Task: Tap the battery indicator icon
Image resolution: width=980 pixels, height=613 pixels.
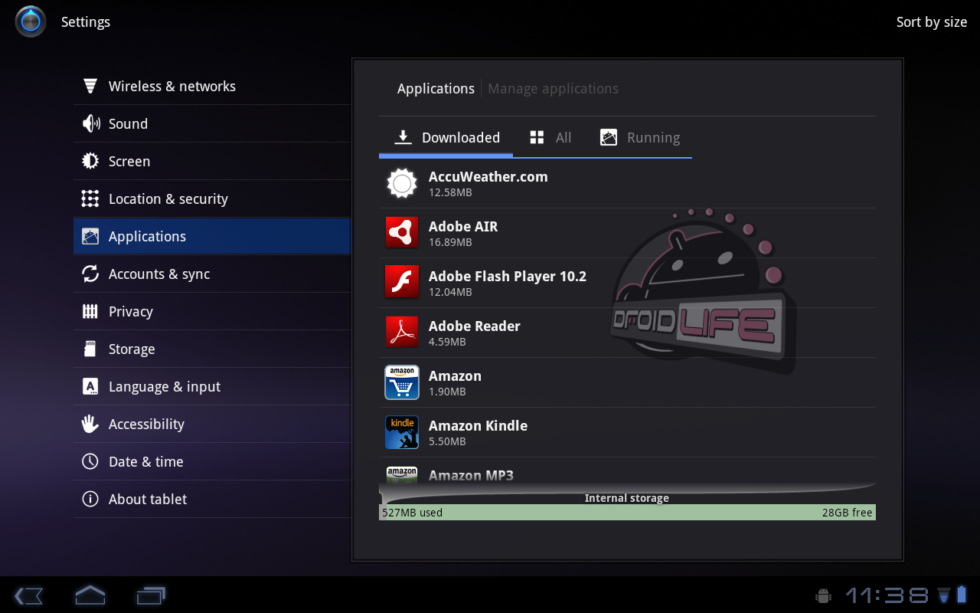Action: tap(961, 594)
